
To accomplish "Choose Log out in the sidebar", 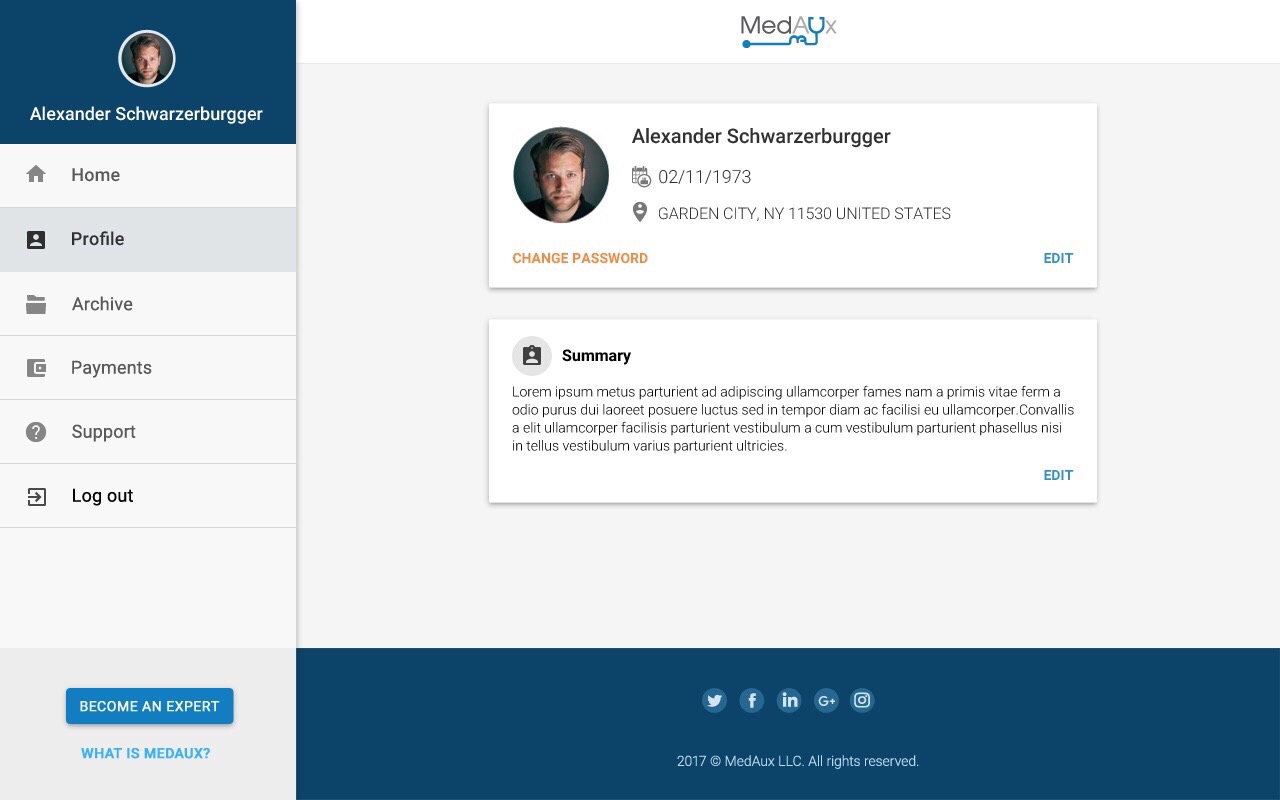I will pyautogui.click(x=148, y=496).
